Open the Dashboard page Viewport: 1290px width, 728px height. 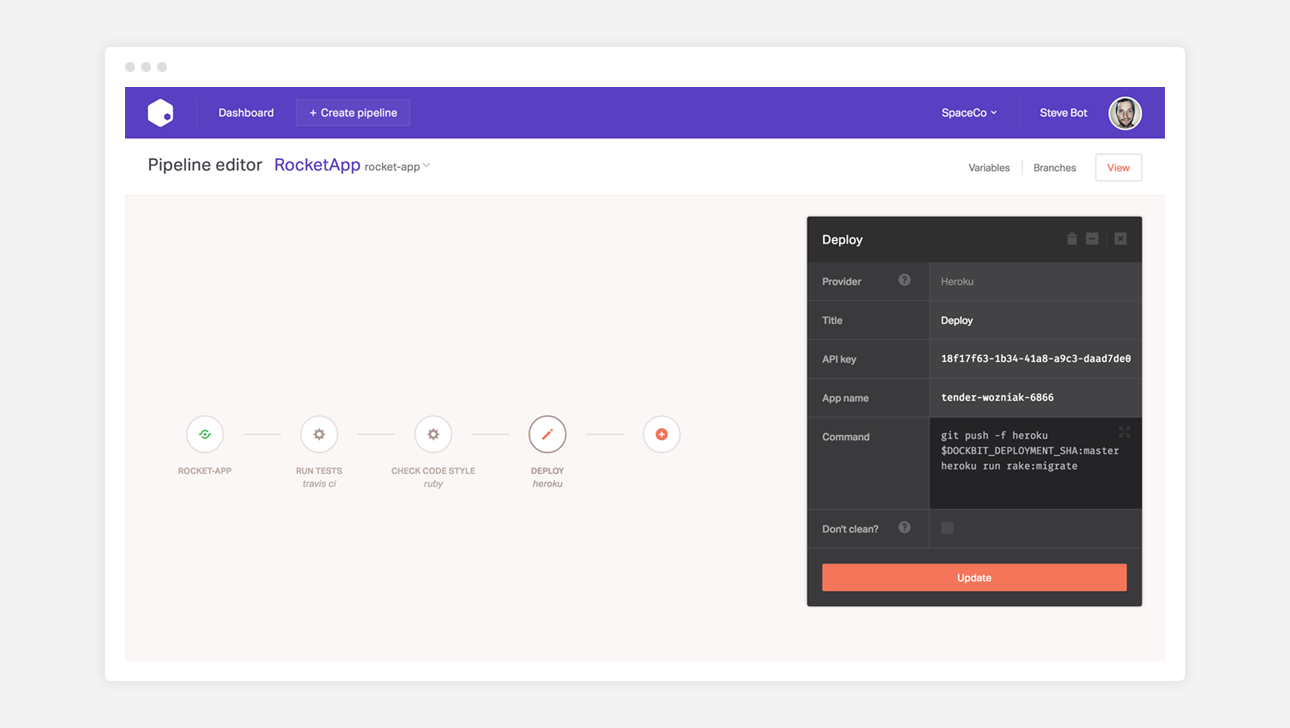[x=246, y=113]
